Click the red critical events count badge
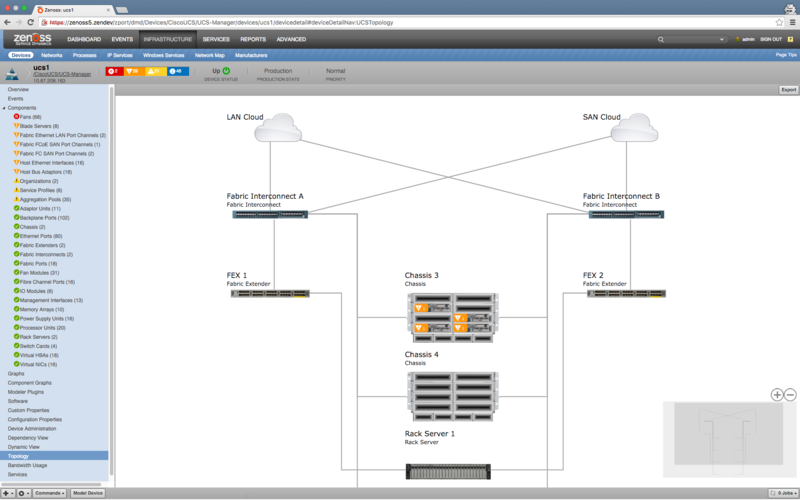This screenshot has width=800, height=500. [114, 71]
